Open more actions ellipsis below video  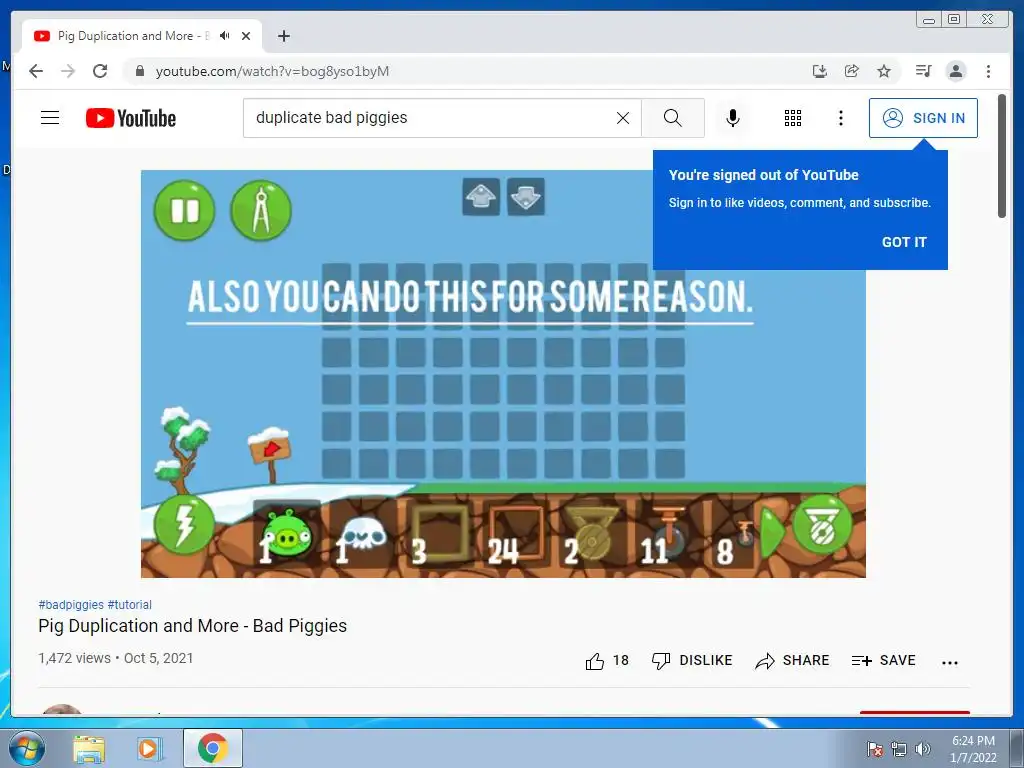tap(950, 662)
